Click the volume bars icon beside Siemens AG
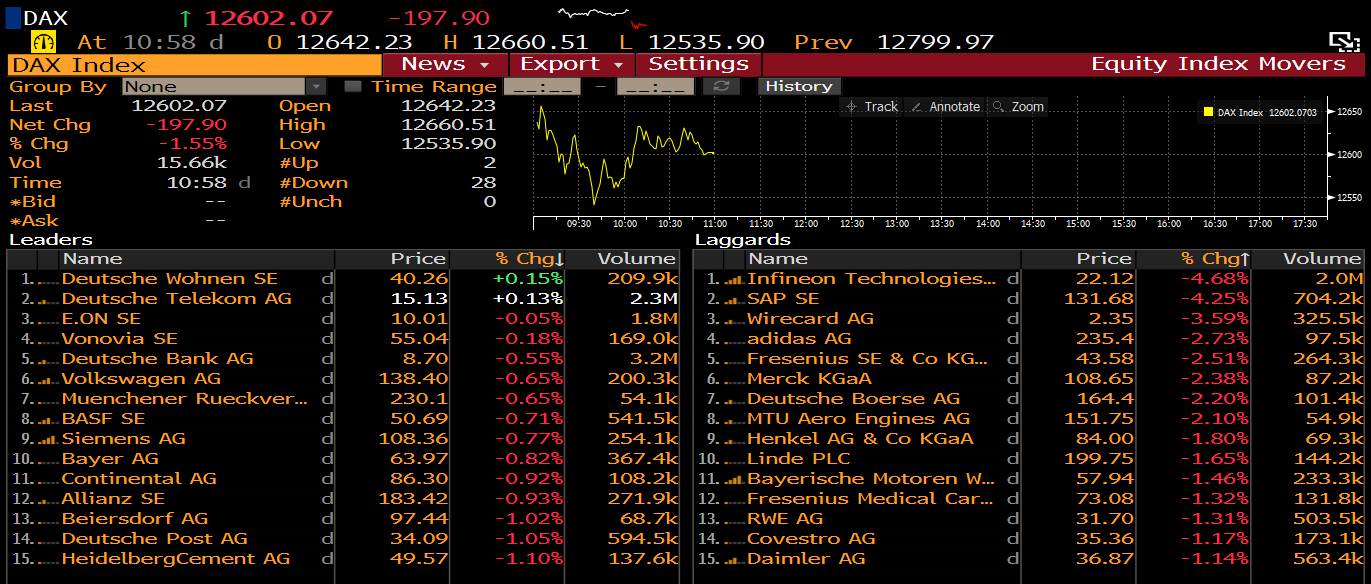This screenshot has height=584, width=1371. (49, 439)
